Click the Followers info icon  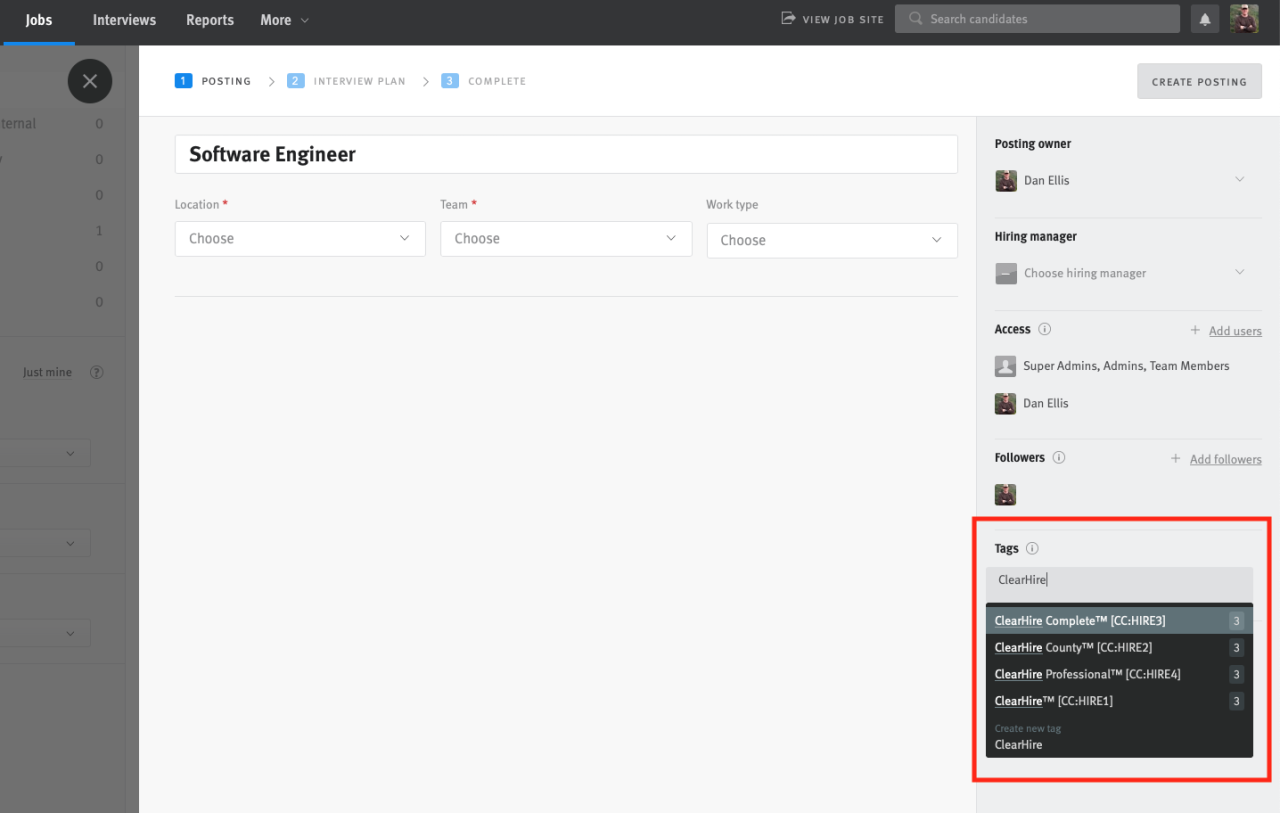coord(1059,458)
